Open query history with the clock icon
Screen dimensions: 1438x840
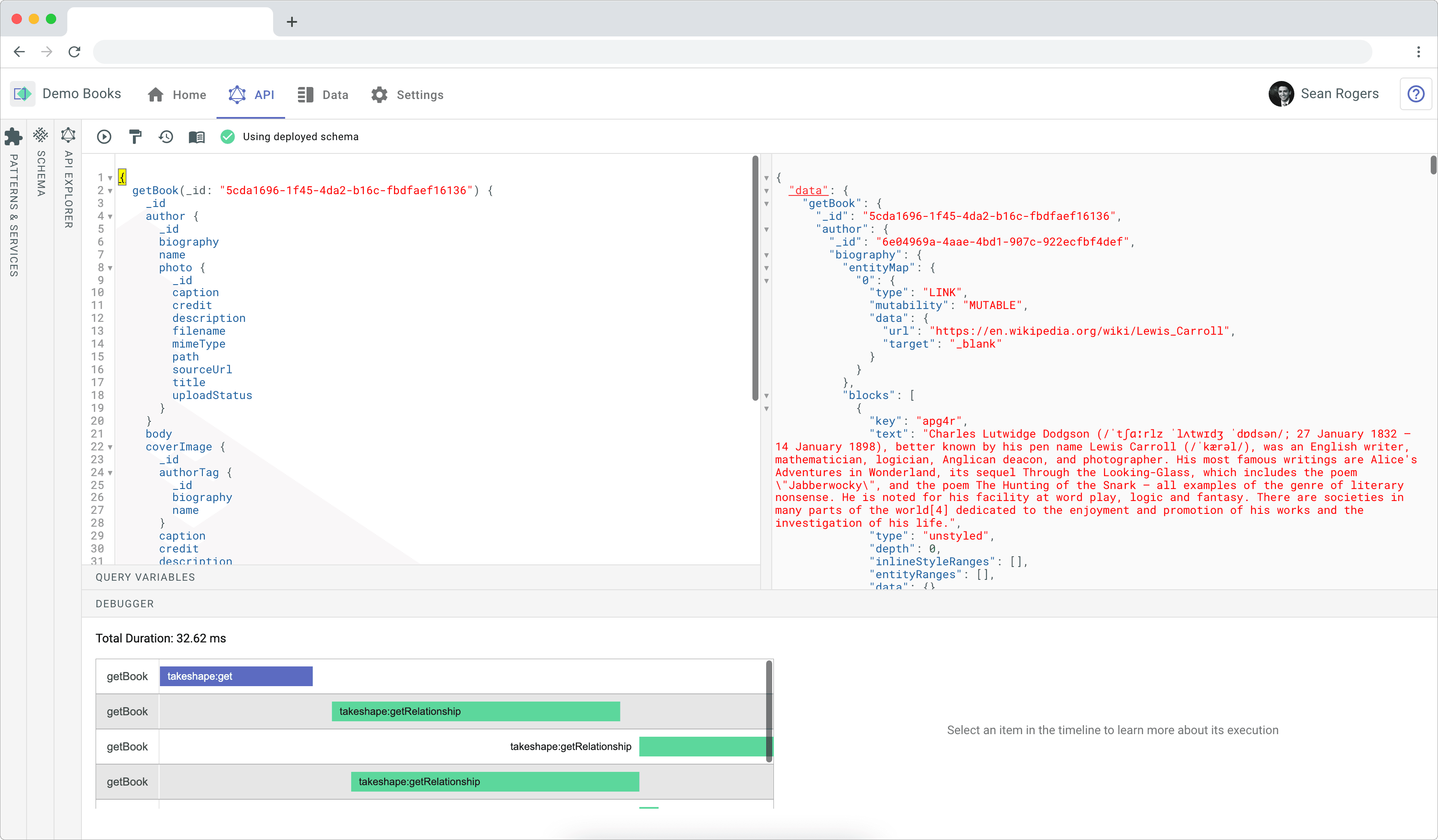(165, 136)
